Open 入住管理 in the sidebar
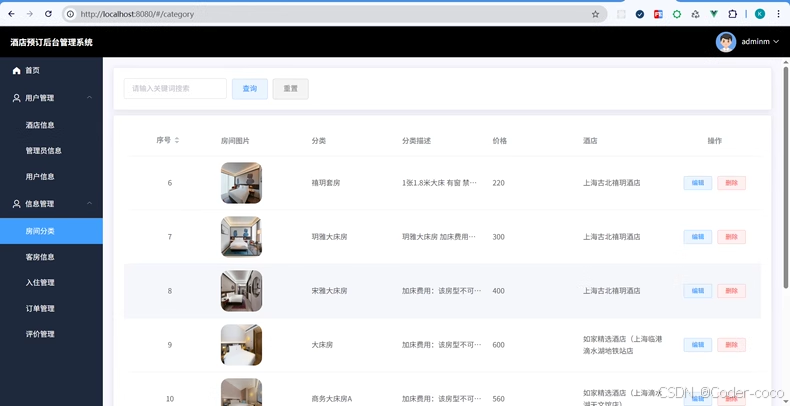790x406 pixels. (51, 283)
